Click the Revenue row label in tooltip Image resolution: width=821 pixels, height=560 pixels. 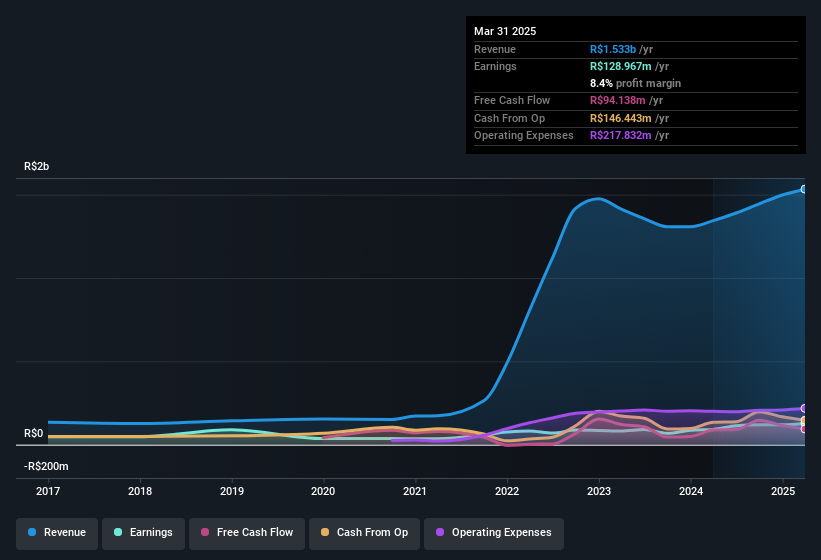coord(495,49)
